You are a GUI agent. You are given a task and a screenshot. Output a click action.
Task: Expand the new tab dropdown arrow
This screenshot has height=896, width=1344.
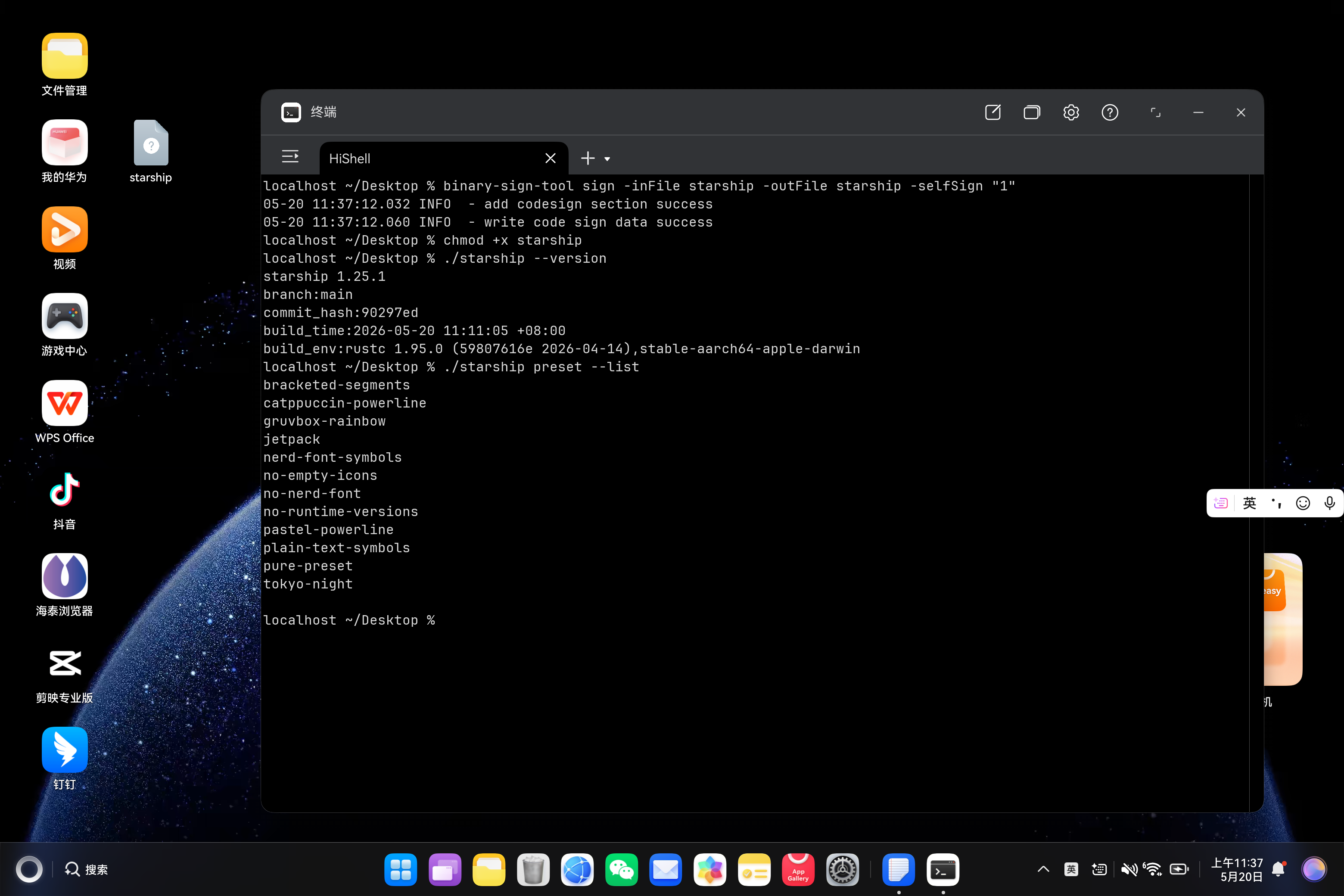[x=607, y=159]
